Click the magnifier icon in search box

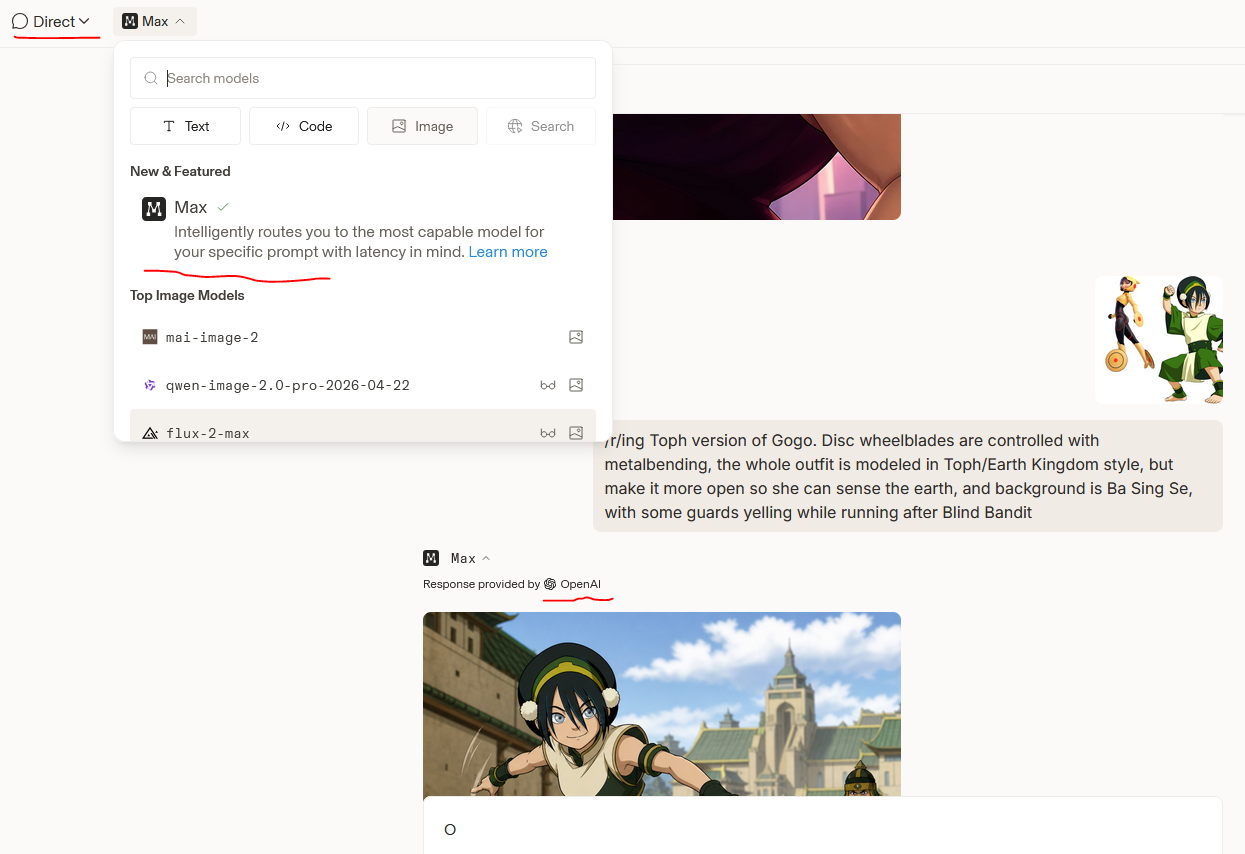pyautogui.click(x=151, y=78)
